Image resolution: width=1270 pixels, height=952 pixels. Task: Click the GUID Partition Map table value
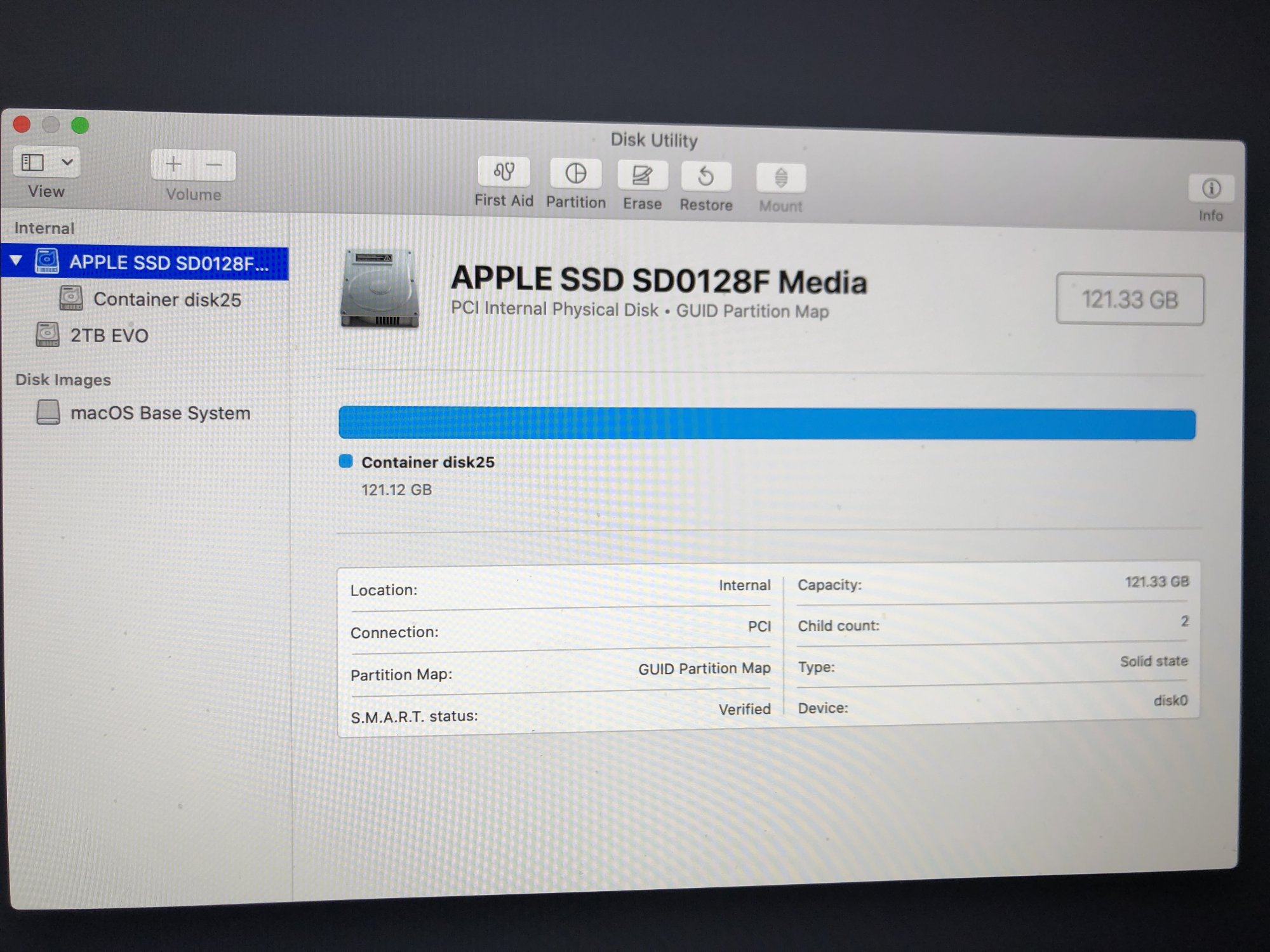tap(704, 668)
